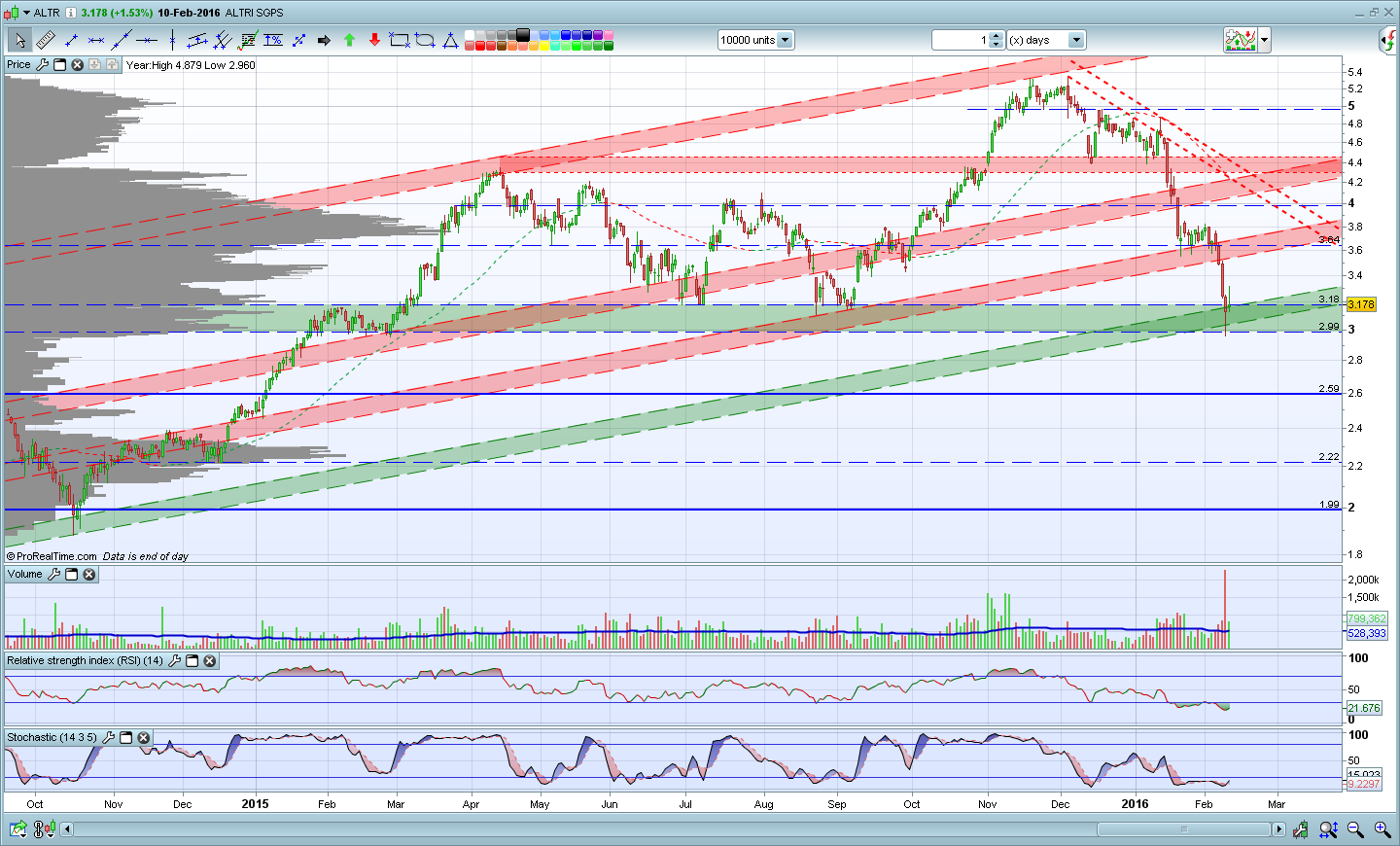Pick the line segment drawing tool
Viewport: 1400px width, 846px height.
71,40
